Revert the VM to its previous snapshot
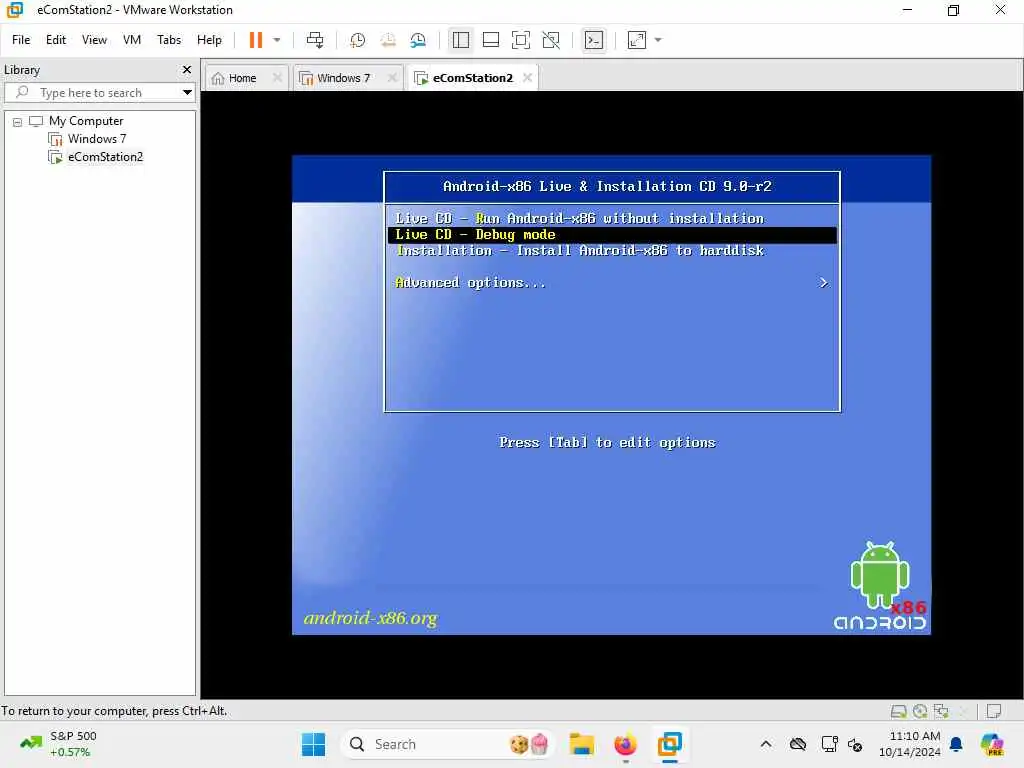This screenshot has width=1024, height=768. point(388,40)
